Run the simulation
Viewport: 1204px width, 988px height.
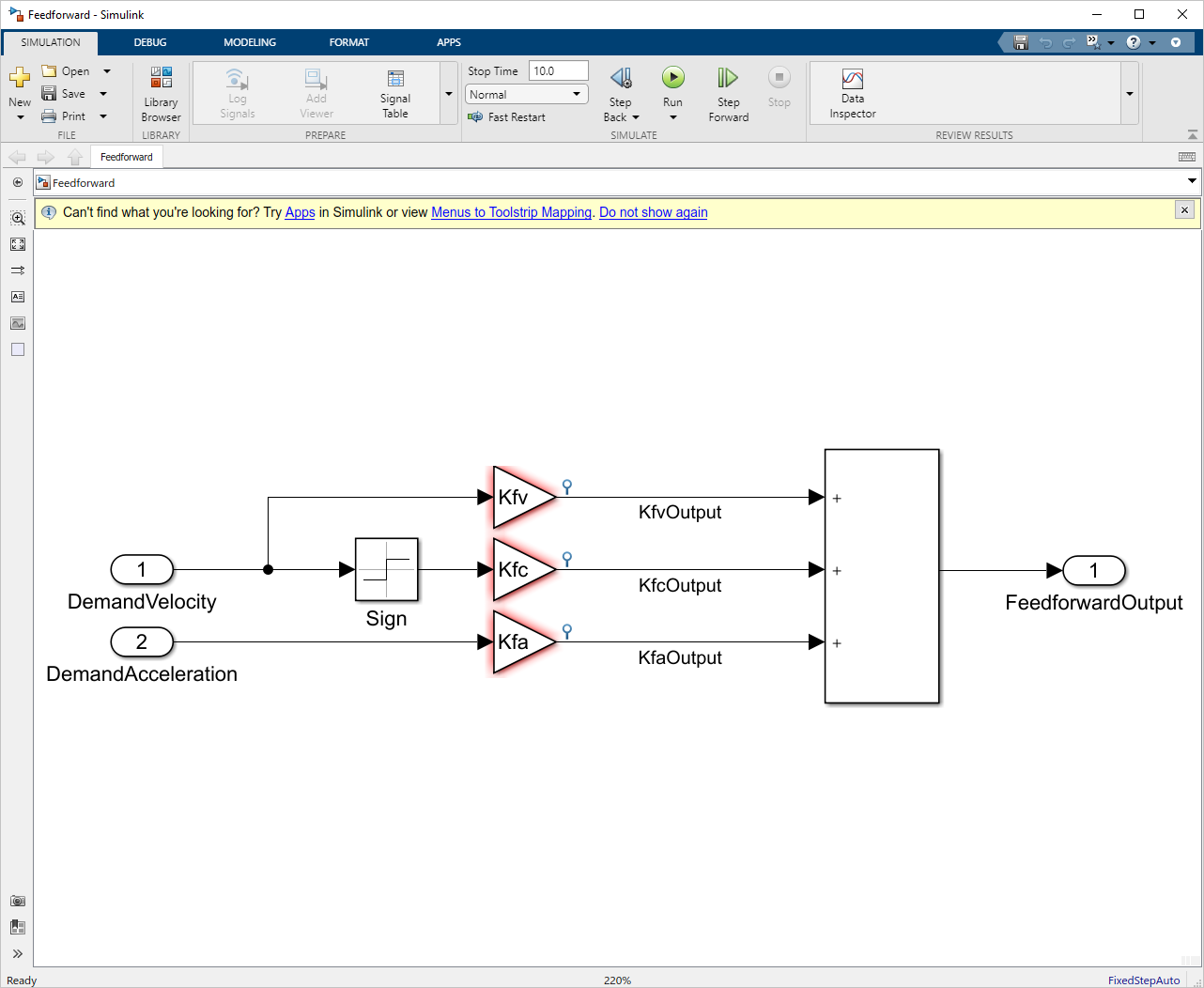(x=672, y=92)
